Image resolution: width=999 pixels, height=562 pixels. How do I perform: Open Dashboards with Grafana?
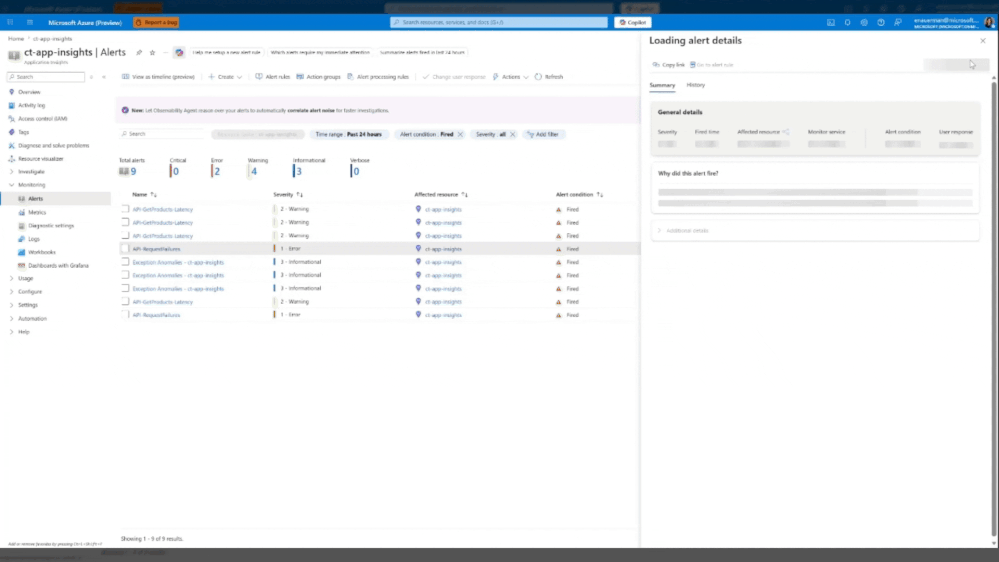58,266
